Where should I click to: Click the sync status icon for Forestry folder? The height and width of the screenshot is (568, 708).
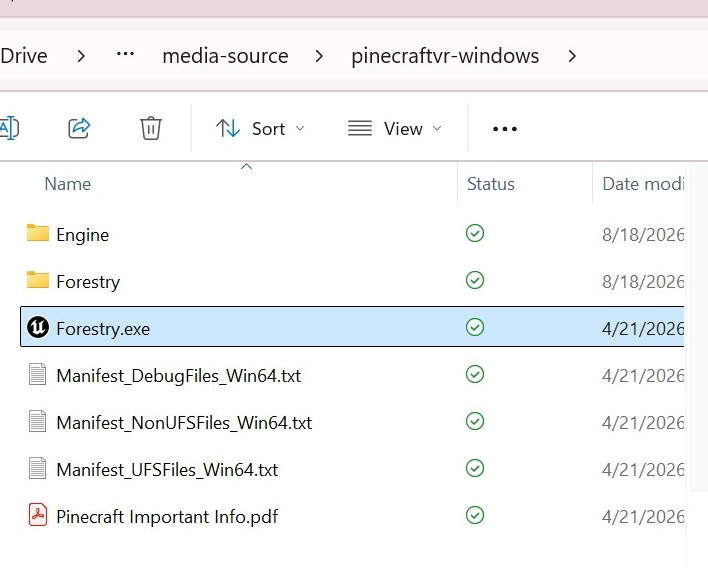[x=475, y=280]
